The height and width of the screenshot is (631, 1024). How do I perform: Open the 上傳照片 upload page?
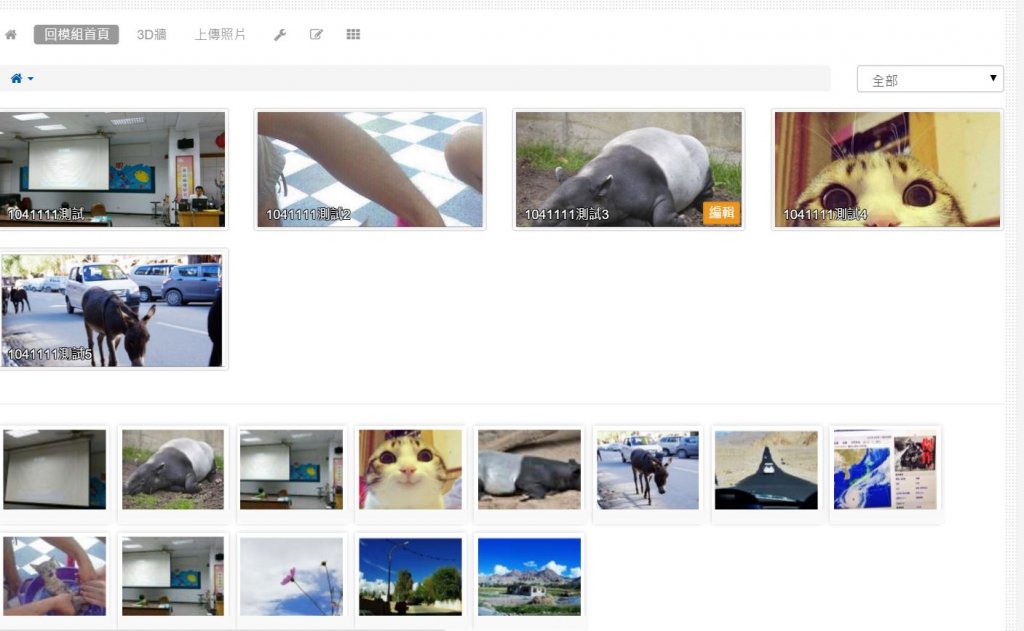click(220, 35)
